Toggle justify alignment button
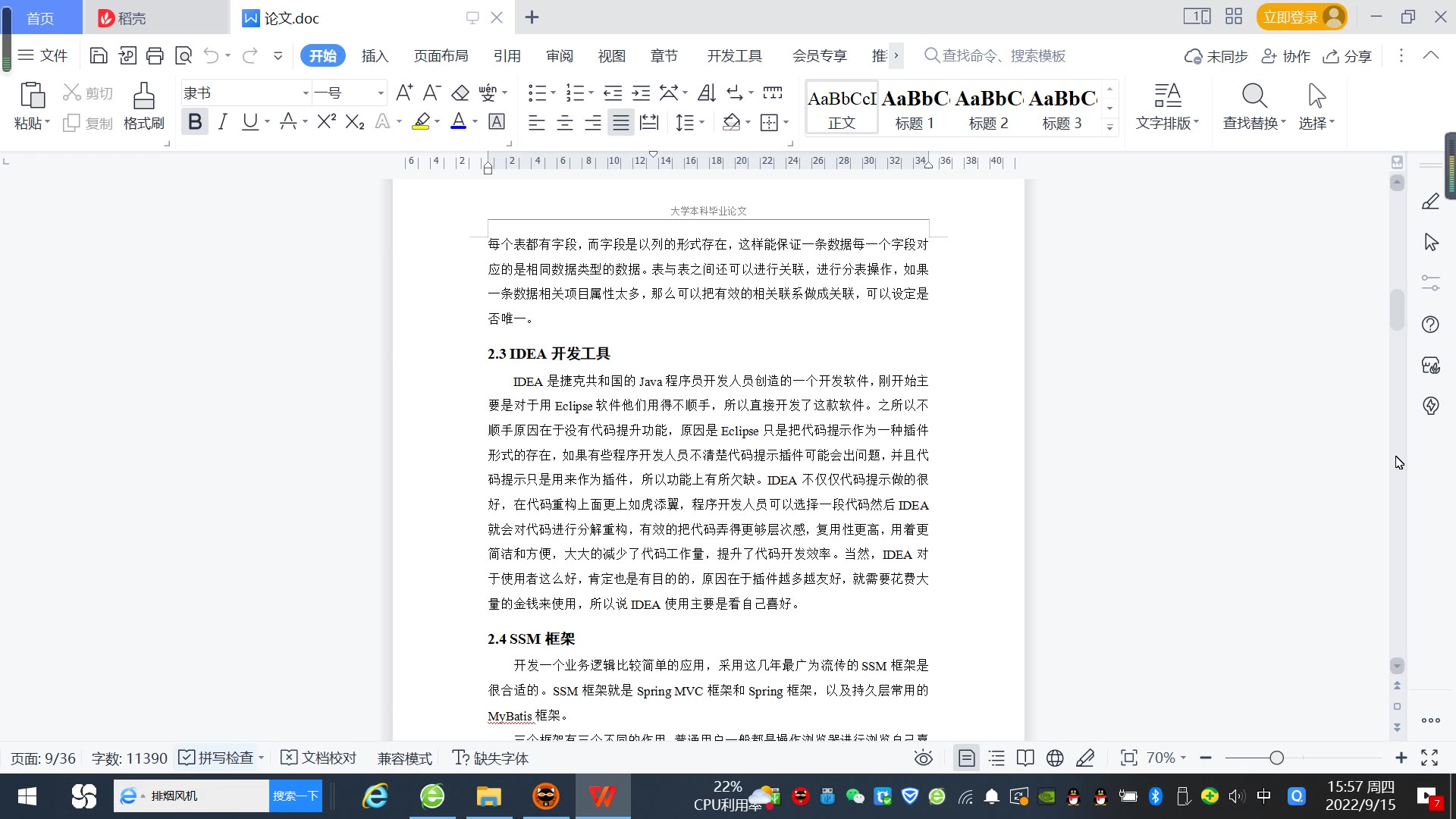The width and height of the screenshot is (1456, 819). (x=621, y=122)
